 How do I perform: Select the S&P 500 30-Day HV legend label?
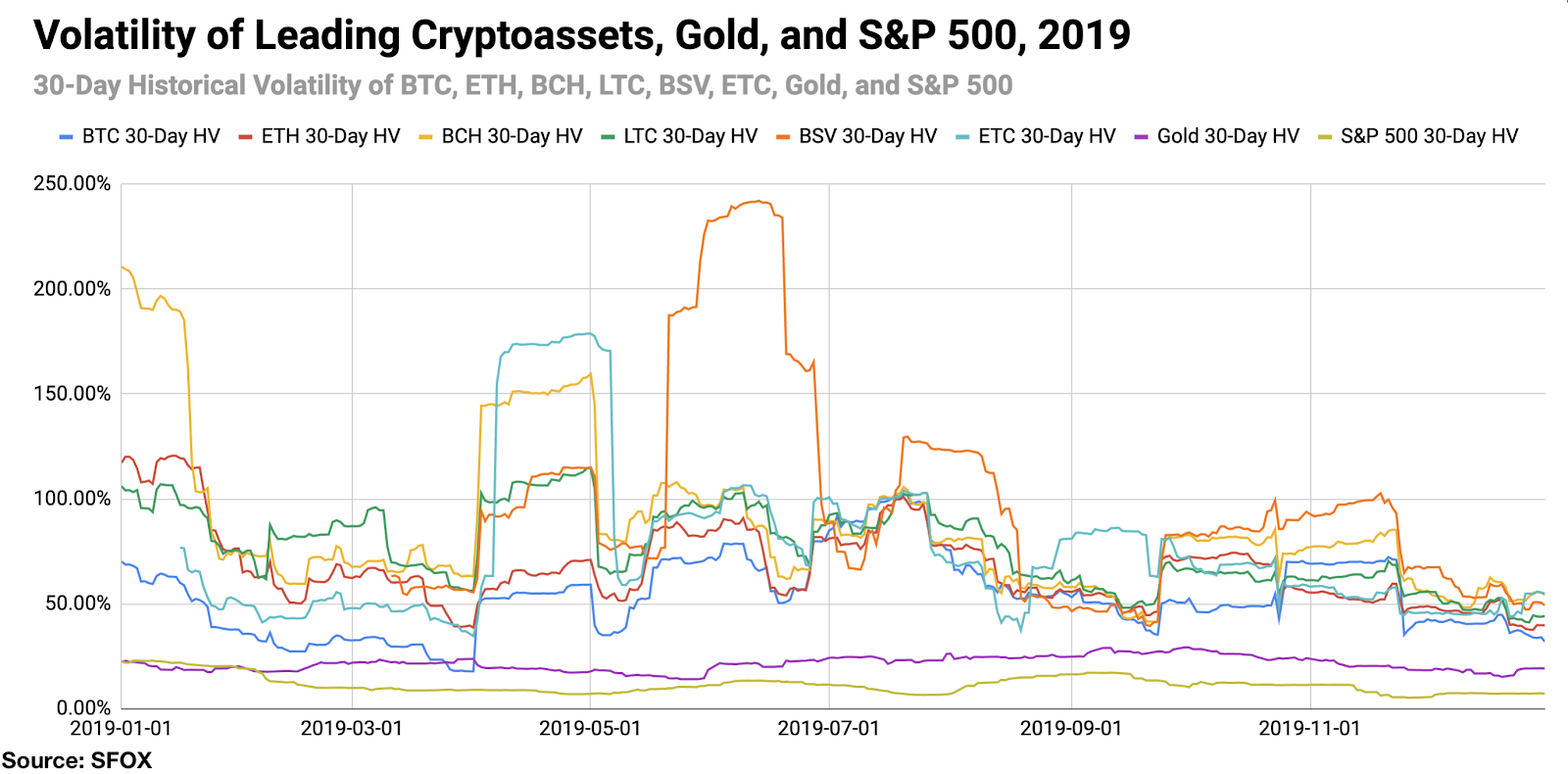(1430, 136)
